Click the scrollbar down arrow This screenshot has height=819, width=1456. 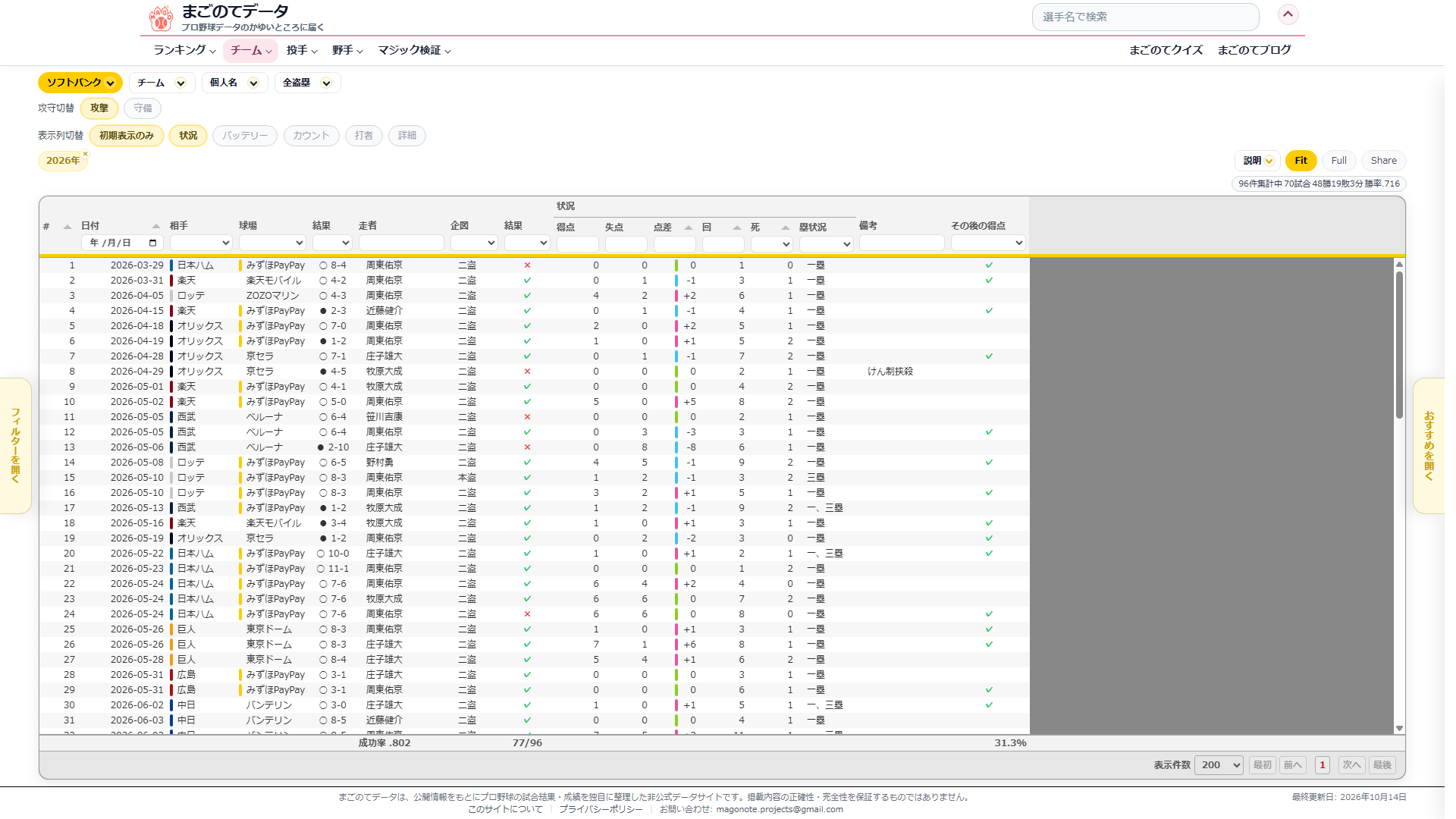coord(1399,728)
